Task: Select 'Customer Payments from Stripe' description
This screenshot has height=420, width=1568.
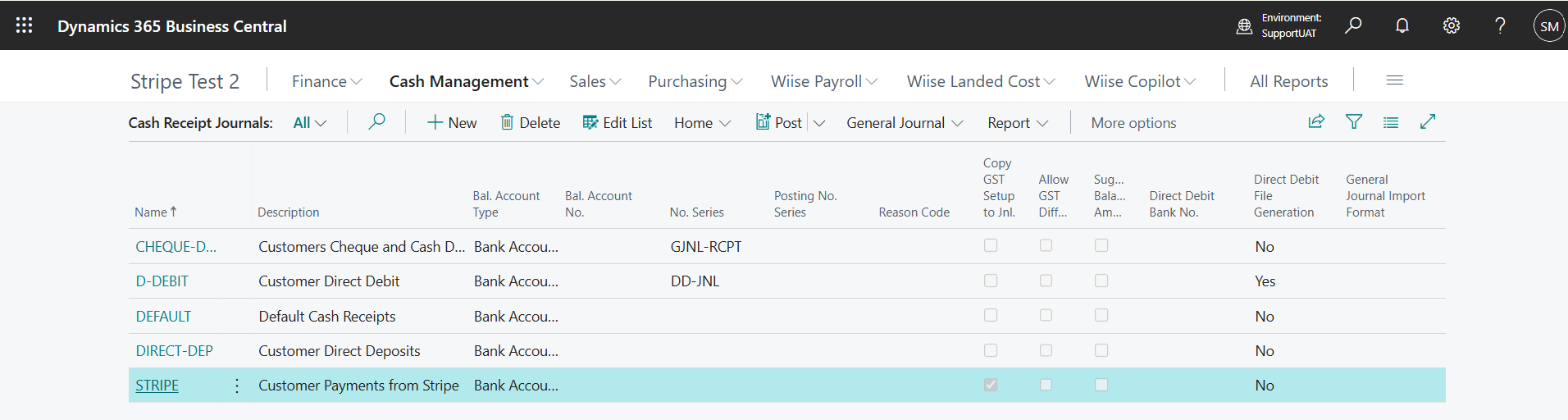Action: click(358, 386)
